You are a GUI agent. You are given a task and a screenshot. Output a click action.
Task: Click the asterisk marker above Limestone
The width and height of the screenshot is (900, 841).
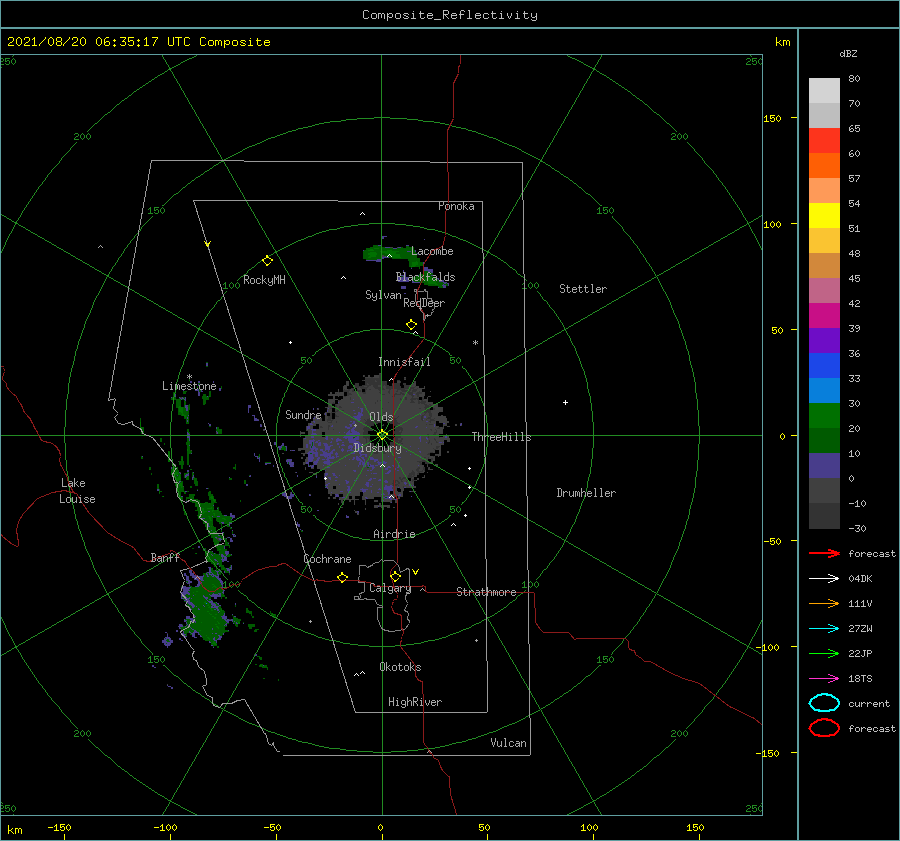[189, 377]
